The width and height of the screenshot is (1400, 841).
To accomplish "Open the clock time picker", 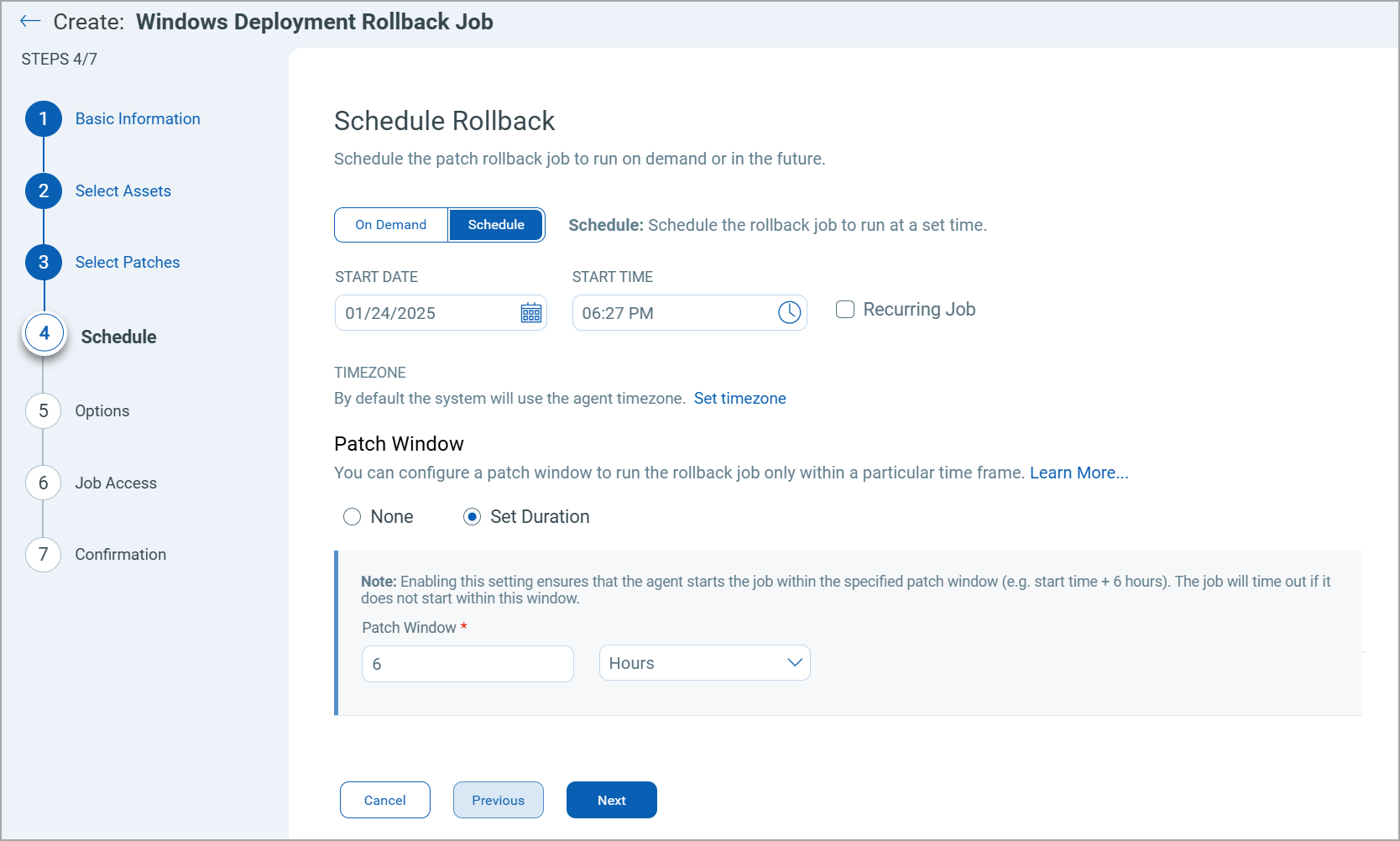I will (789, 312).
